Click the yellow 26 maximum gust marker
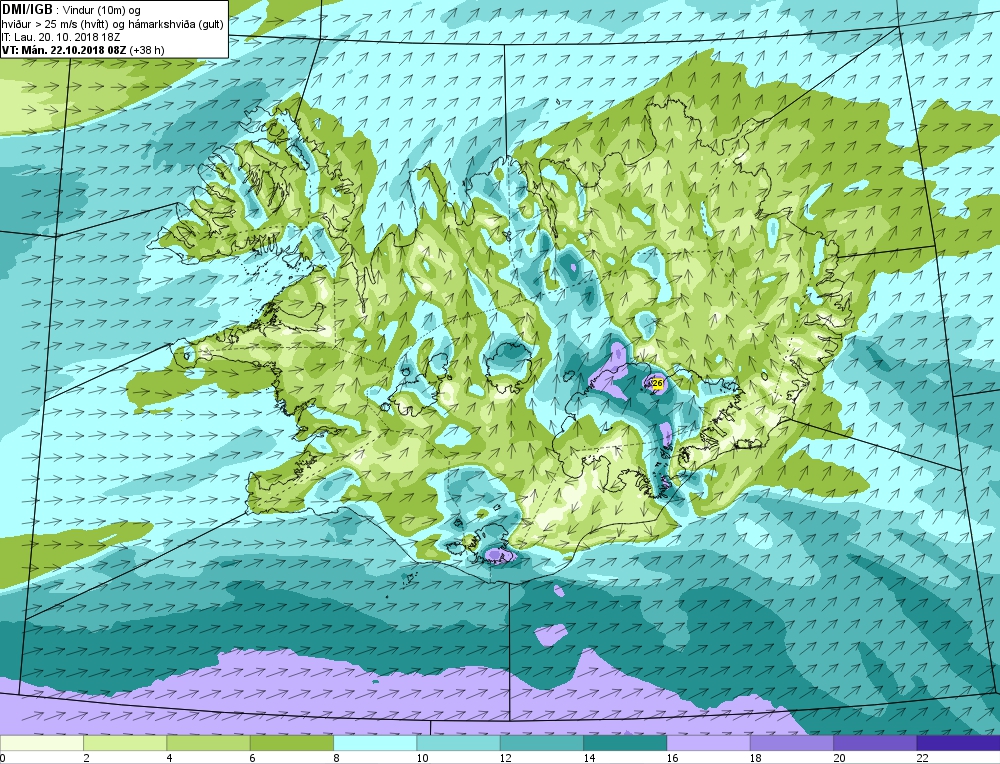 [658, 383]
